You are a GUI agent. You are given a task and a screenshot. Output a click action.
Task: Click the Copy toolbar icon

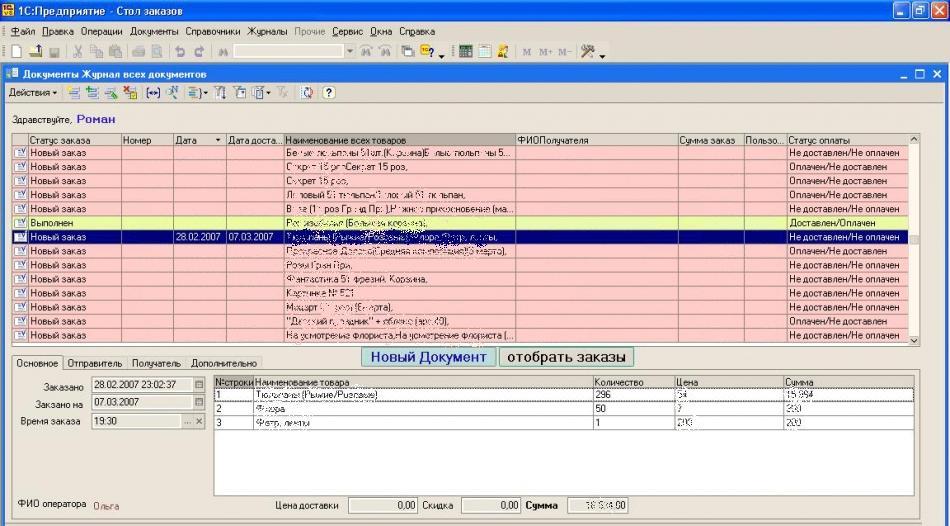tap(96, 52)
